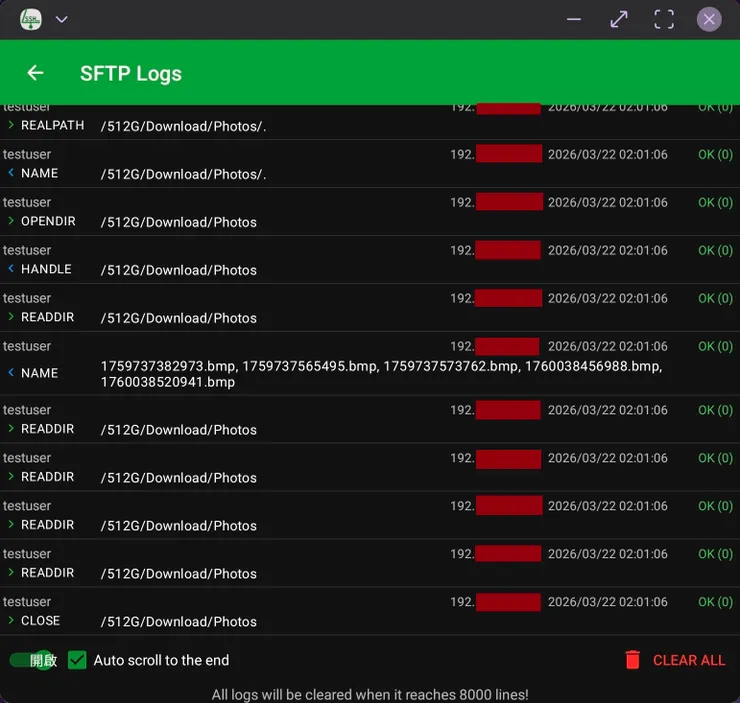Select the HANDLE command label
Viewport: 740px width, 703px height.
[46, 269]
